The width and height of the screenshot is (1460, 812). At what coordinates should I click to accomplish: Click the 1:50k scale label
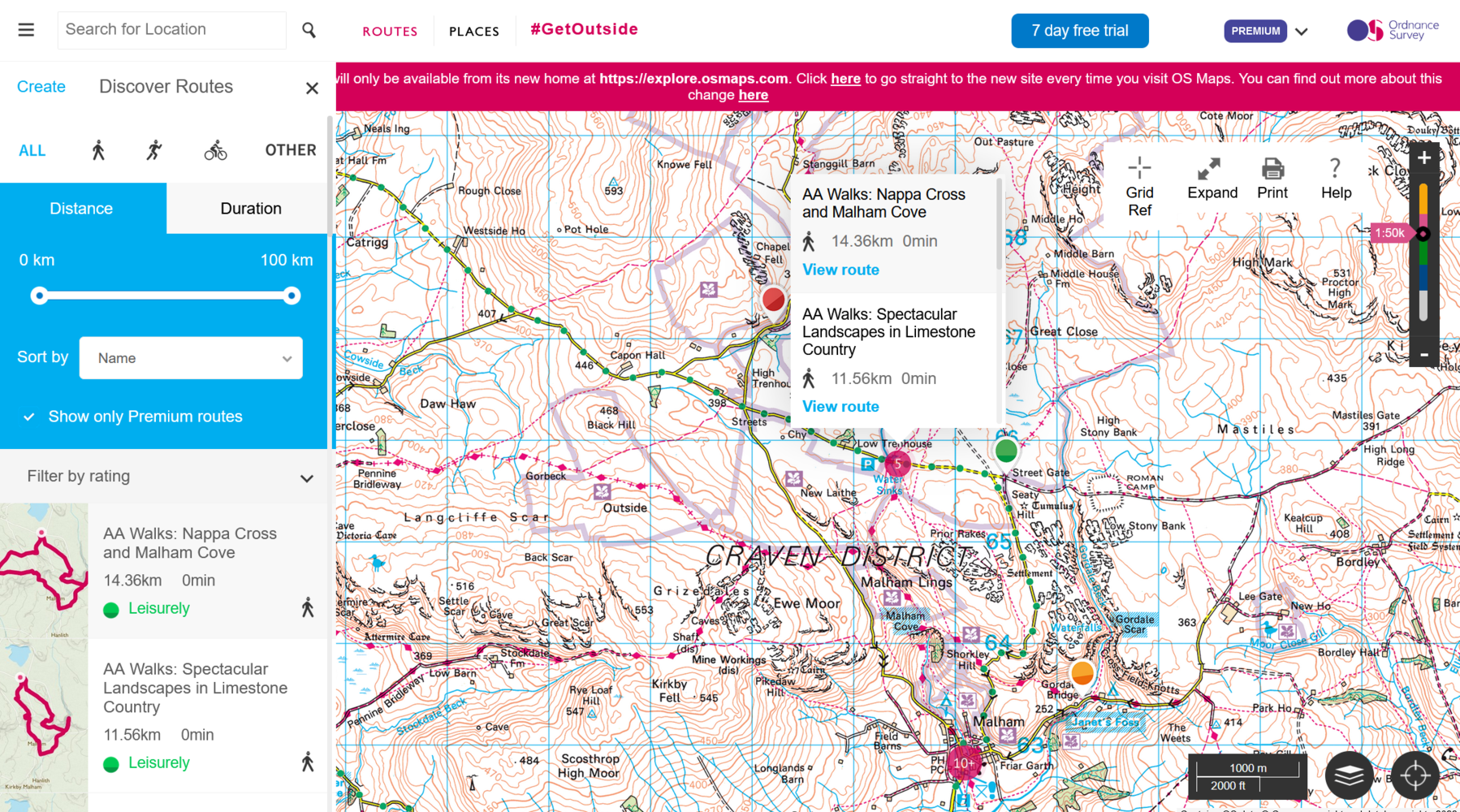tap(1389, 233)
